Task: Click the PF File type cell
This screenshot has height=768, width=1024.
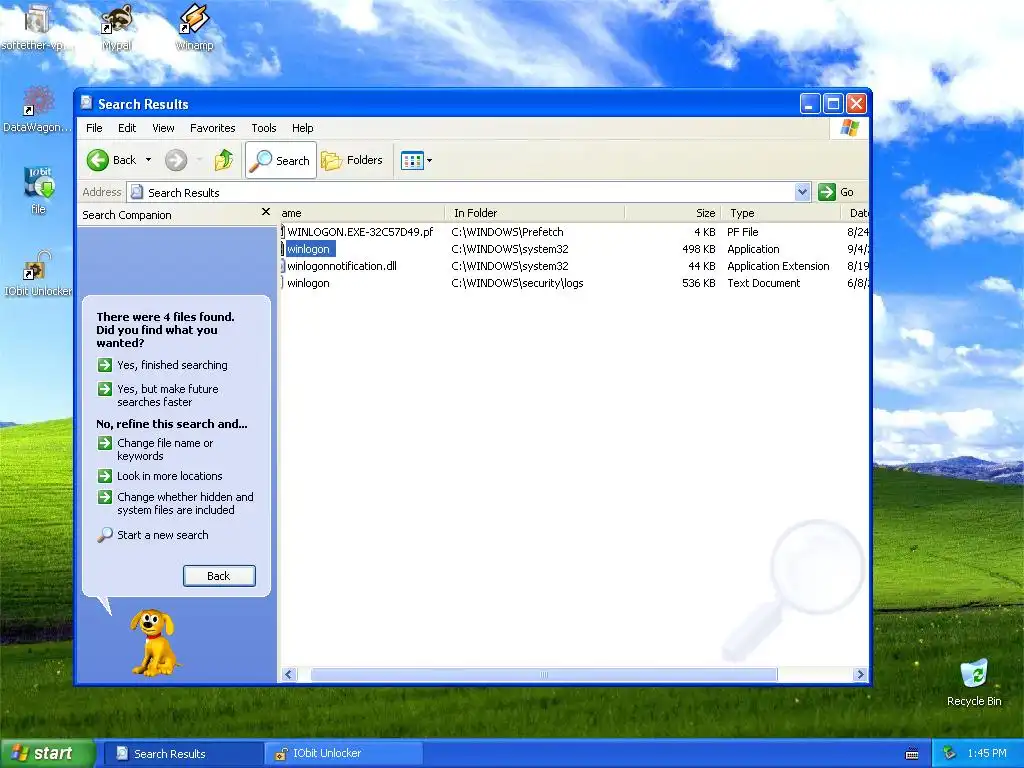Action: coord(743,232)
